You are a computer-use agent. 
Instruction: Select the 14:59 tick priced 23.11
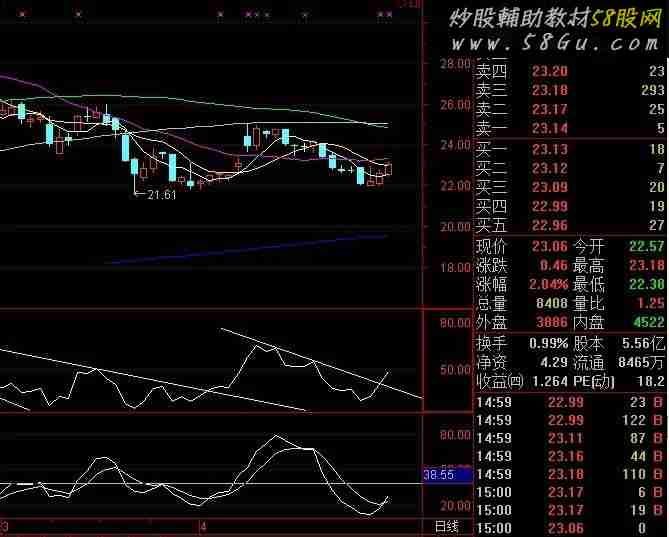[x=570, y=438]
